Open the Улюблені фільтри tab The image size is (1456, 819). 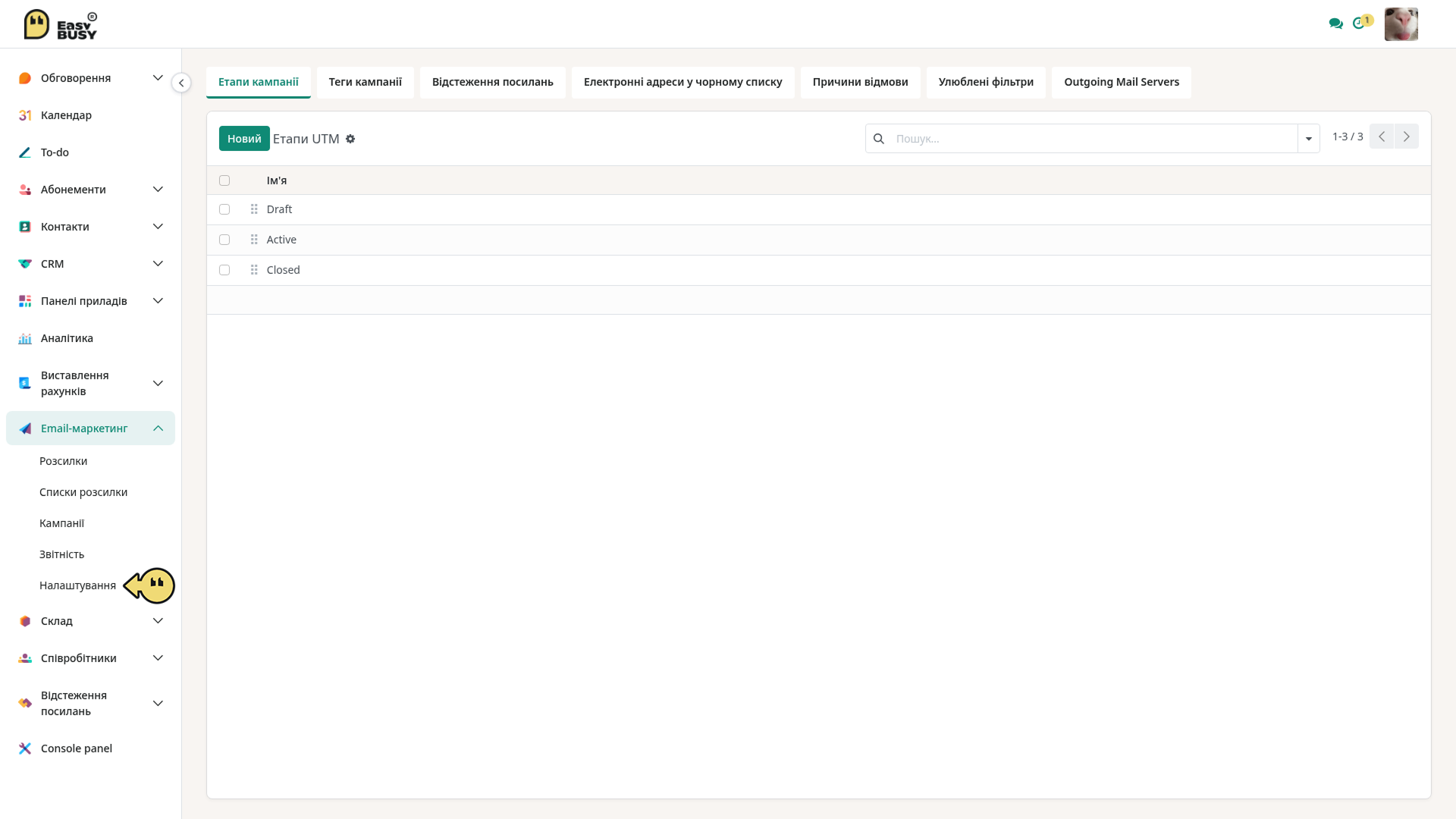[986, 82]
